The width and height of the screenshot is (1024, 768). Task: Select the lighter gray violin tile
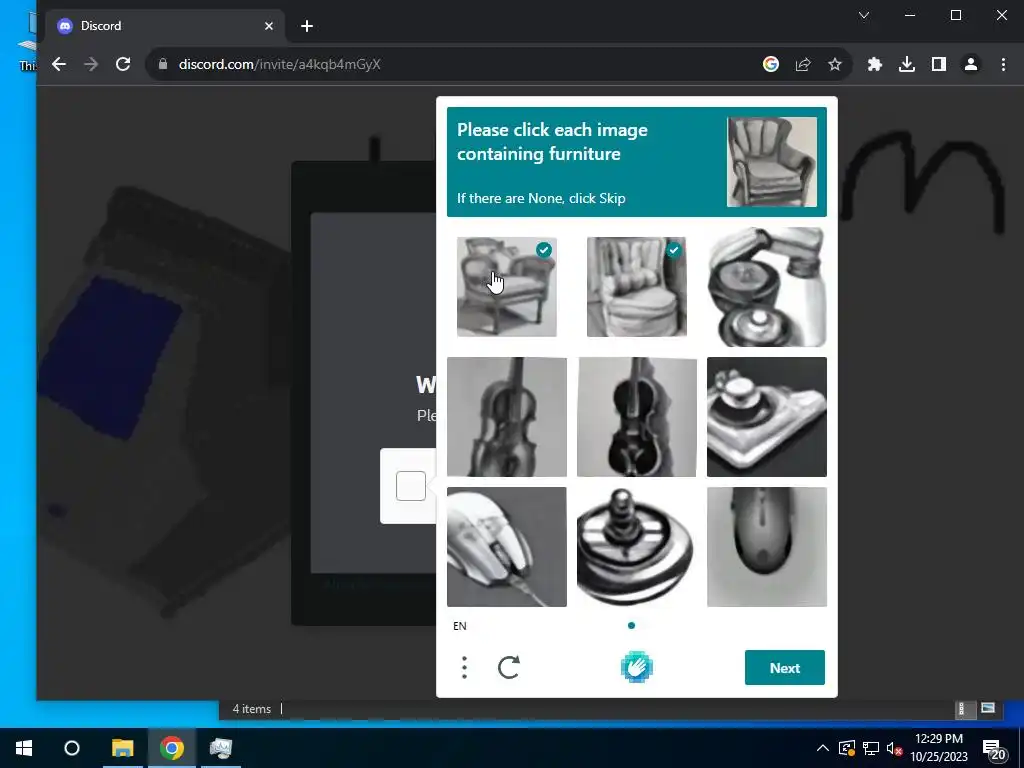point(507,417)
